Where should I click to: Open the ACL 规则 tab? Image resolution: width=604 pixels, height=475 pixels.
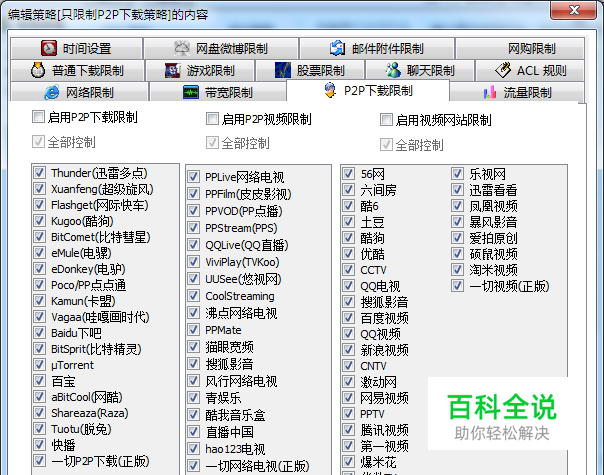(x=530, y=70)
